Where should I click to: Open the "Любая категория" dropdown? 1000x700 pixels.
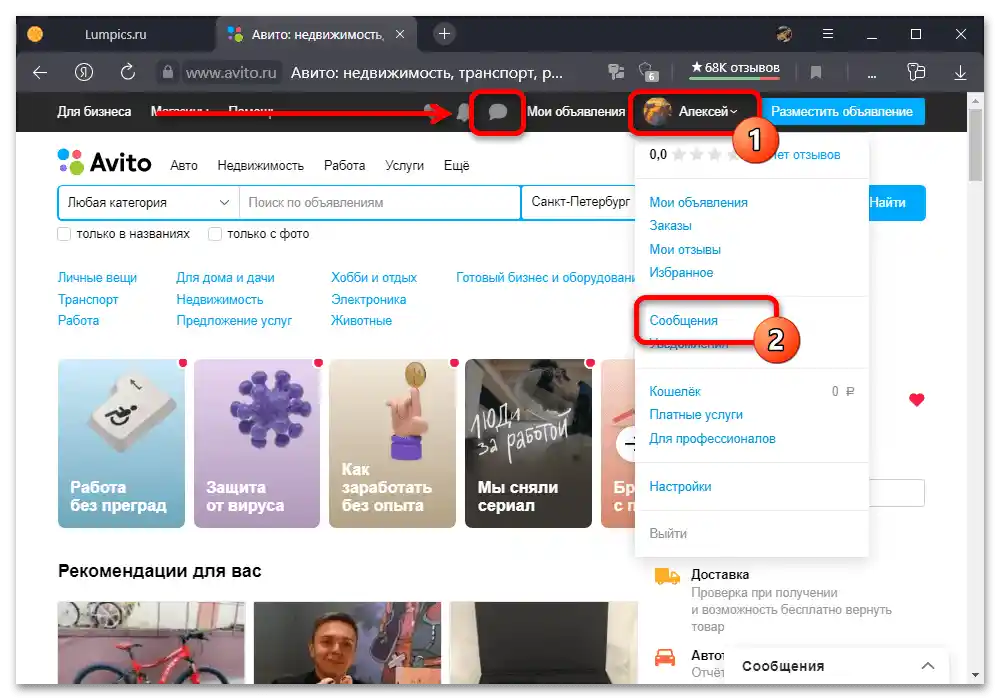[148, 203]
